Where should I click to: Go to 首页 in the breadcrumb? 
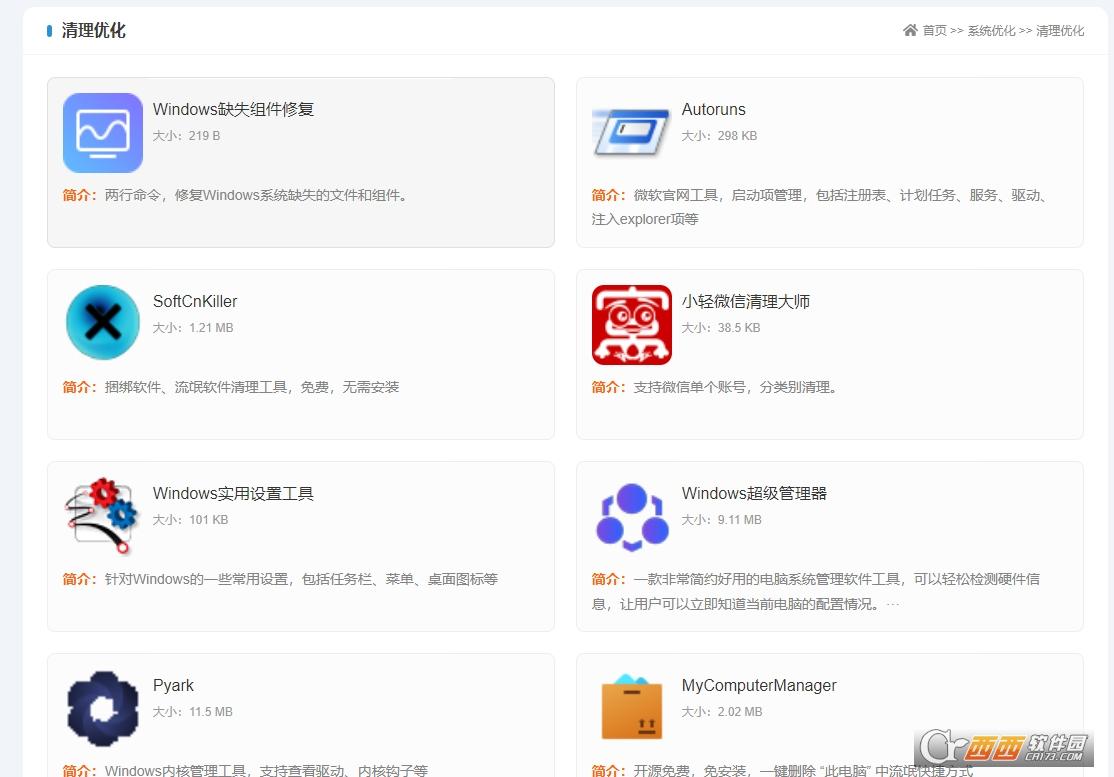(934, 31)
